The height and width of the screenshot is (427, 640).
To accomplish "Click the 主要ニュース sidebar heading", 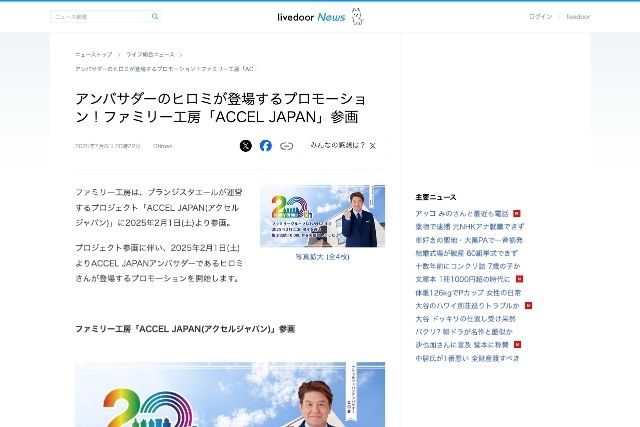I will (436, 197).
